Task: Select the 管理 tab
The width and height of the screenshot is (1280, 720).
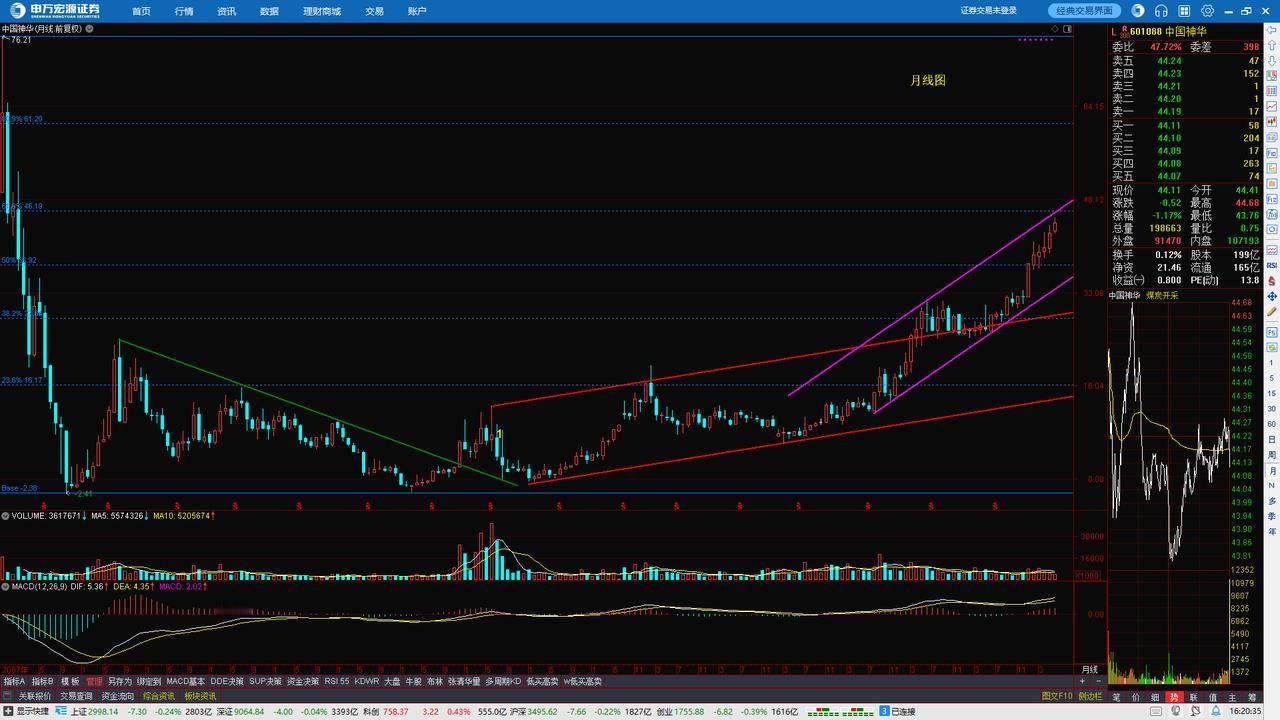Action: [94, 681]
